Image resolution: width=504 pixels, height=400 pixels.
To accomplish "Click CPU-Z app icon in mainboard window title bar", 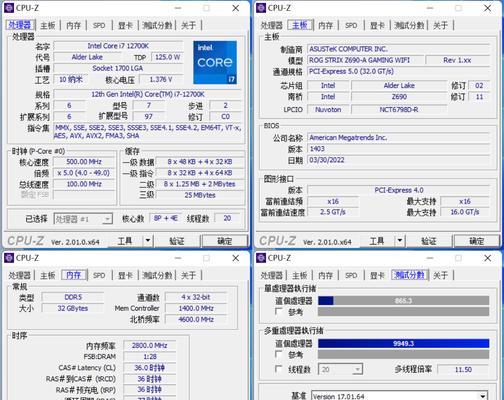I will [x=261, y=8].
